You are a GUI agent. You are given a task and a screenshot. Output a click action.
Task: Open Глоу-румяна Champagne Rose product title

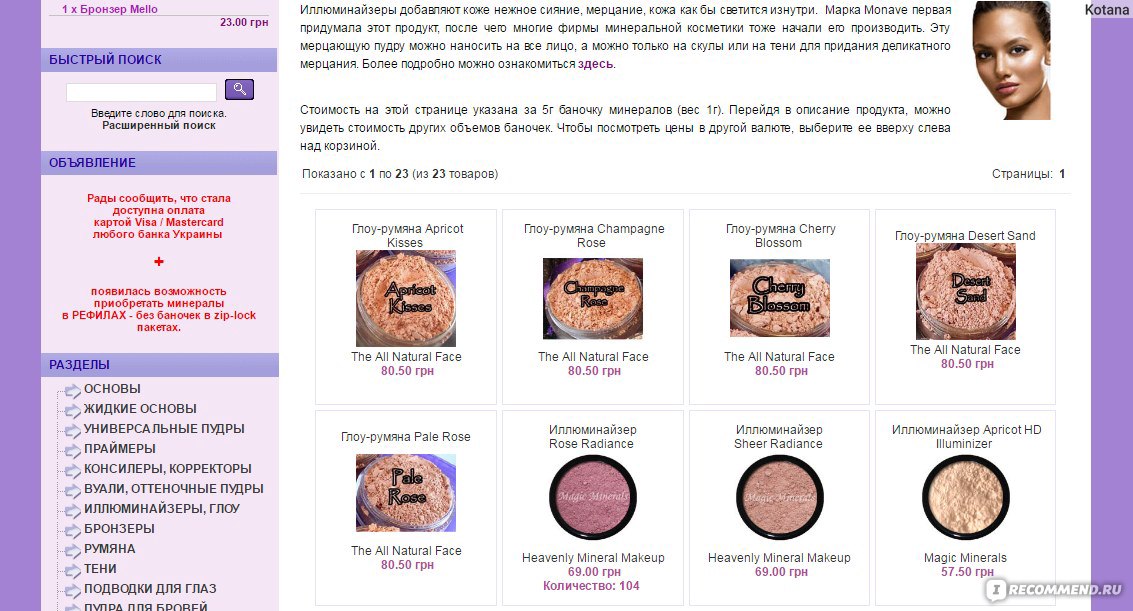(x=594, y=235)
